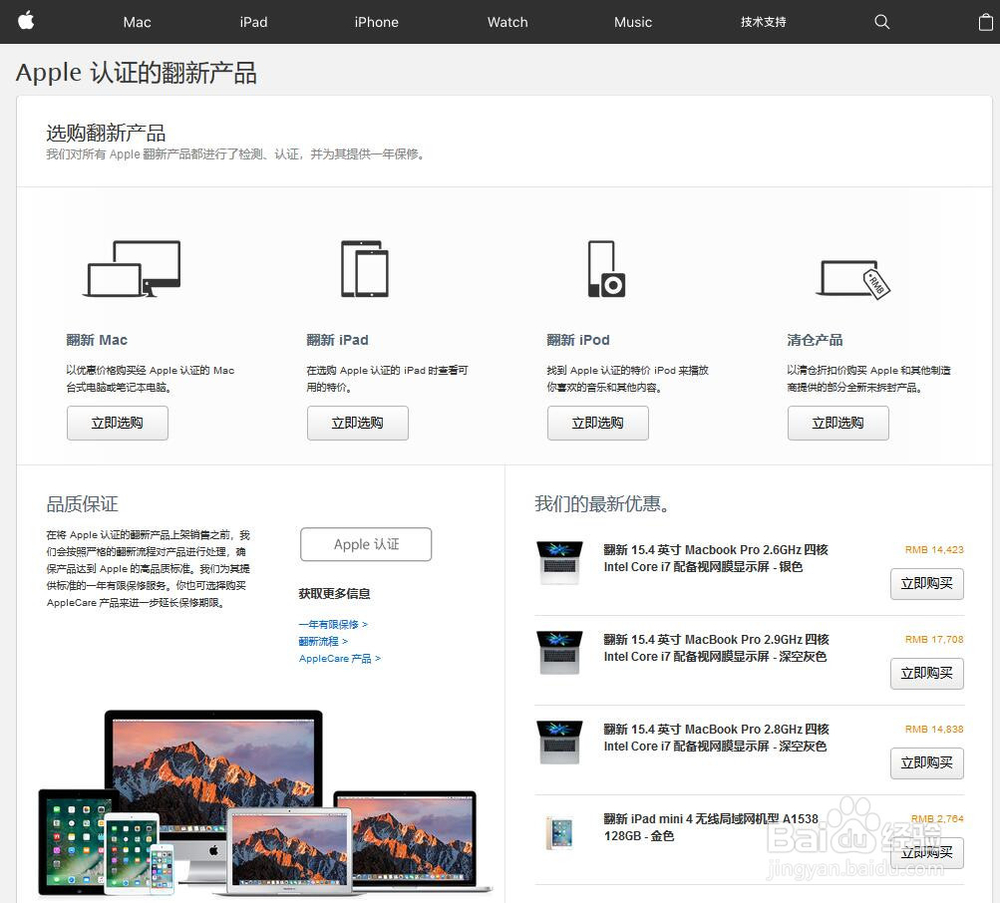This screenshot has width=1000, height=903.
Task: Click 立即选购 under 翻新 iPod
Action: pos(597,423)
